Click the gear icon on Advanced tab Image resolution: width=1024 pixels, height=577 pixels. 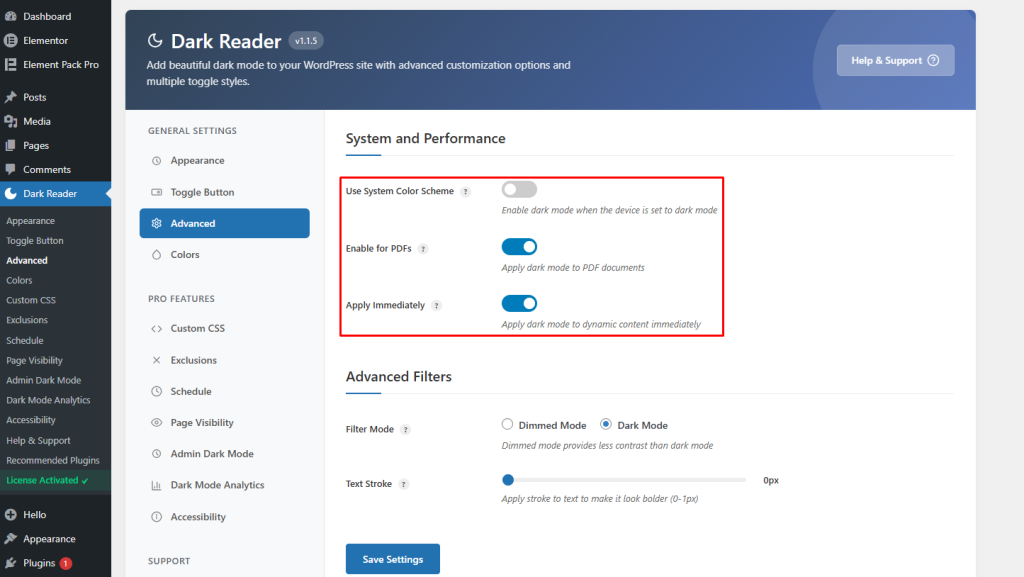click(156, 224)
